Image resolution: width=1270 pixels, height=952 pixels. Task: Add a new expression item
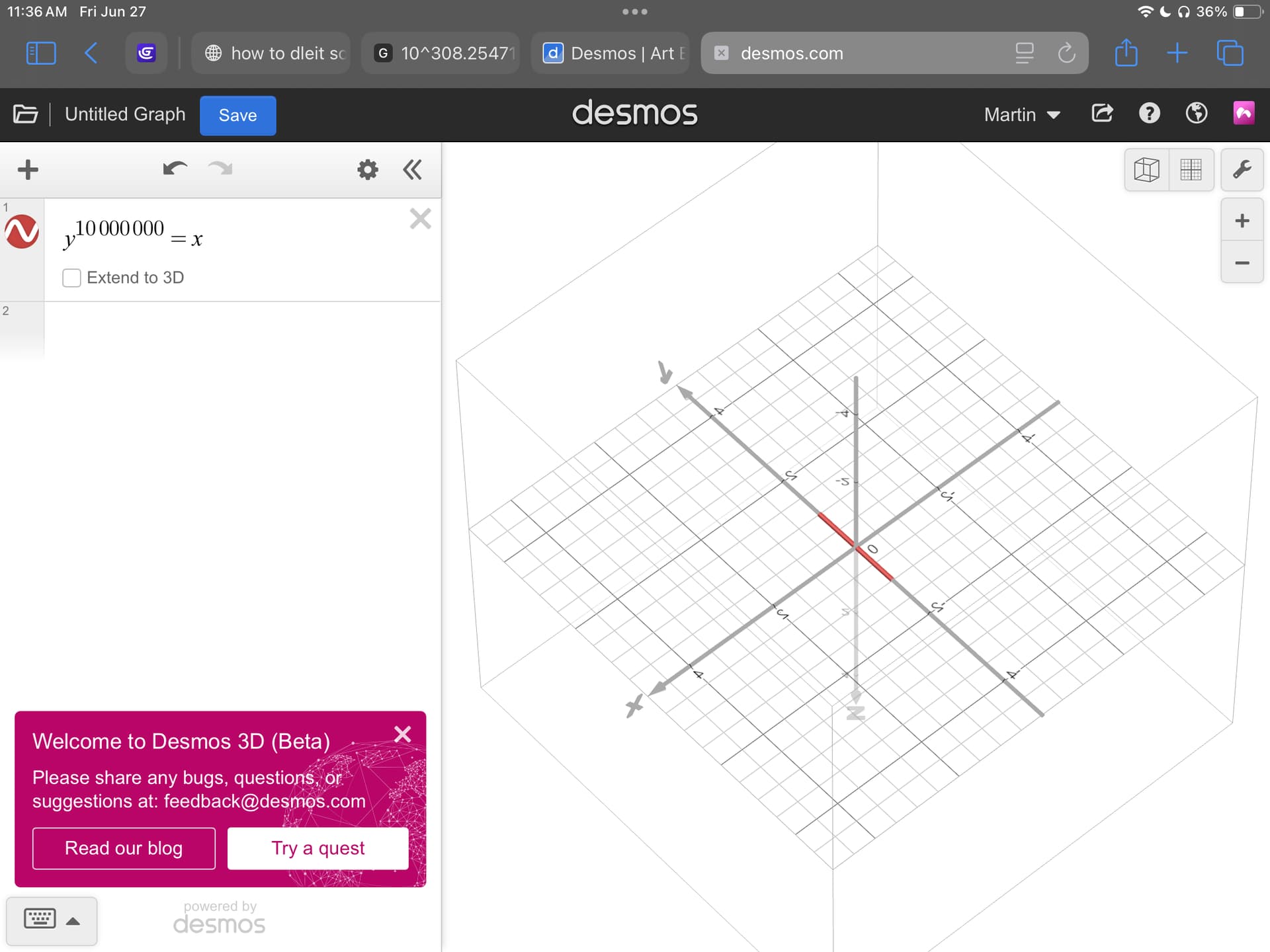(x=28, y=170)
